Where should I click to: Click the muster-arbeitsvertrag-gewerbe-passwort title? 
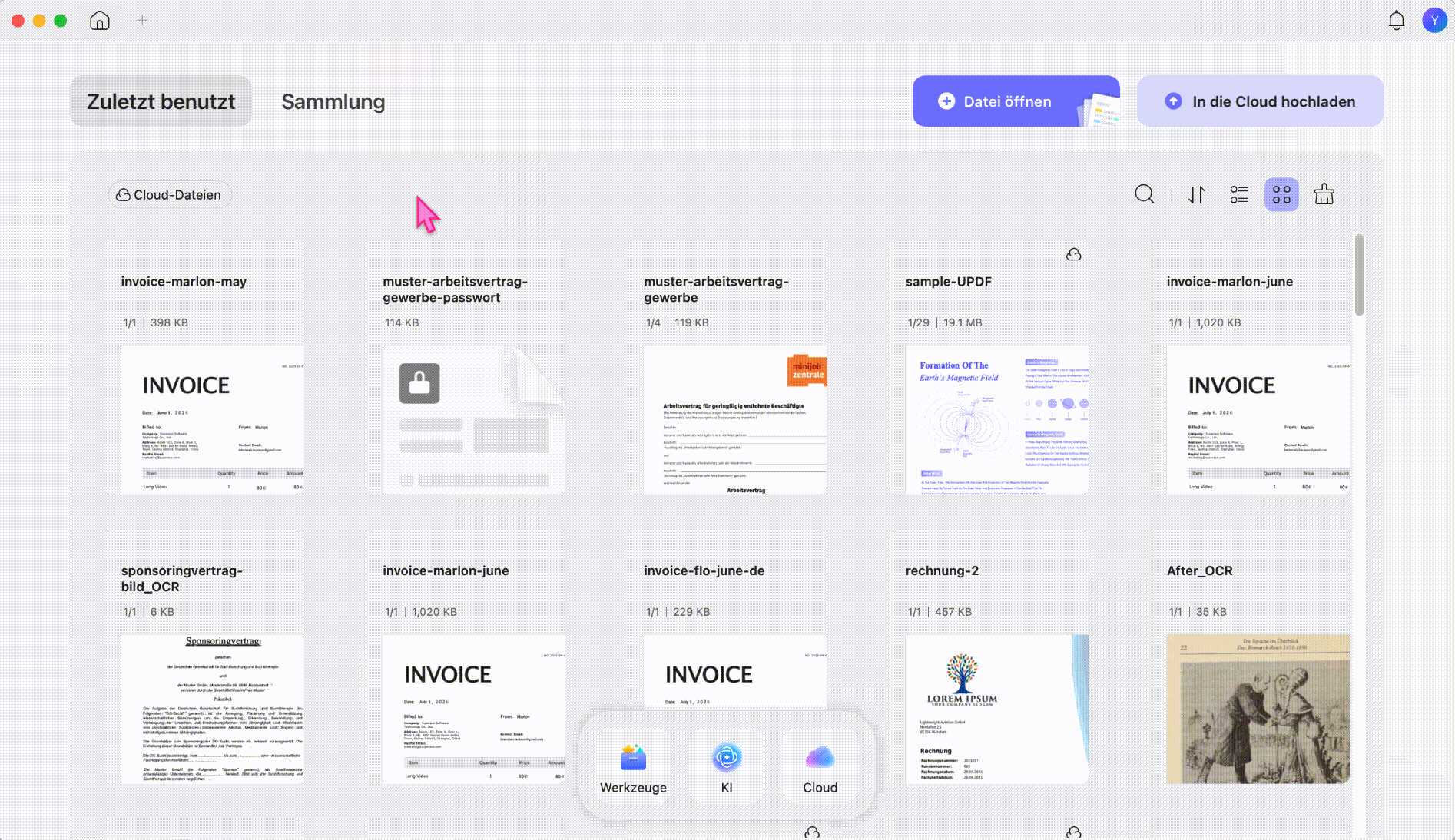(x=456, y=289)
